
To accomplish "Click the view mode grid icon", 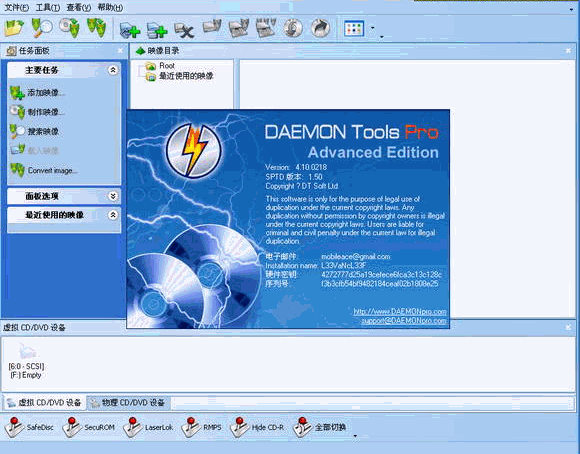I will [x=354, y=29].
